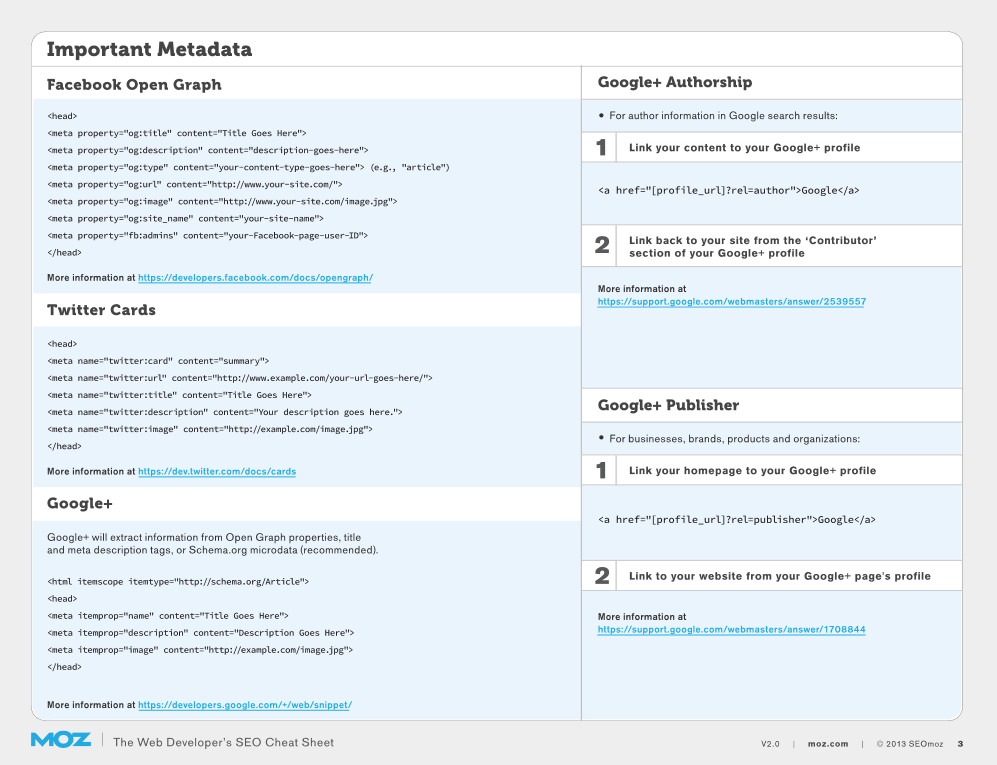Open the Twitter Cards docs link
The height and width of the screenshot is (765, 997).
(x=217, y=472)
